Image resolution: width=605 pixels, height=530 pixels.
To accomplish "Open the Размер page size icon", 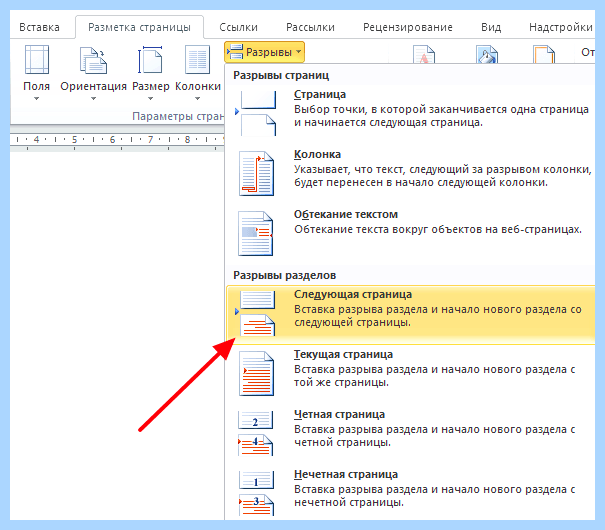I will coord(150,59).
